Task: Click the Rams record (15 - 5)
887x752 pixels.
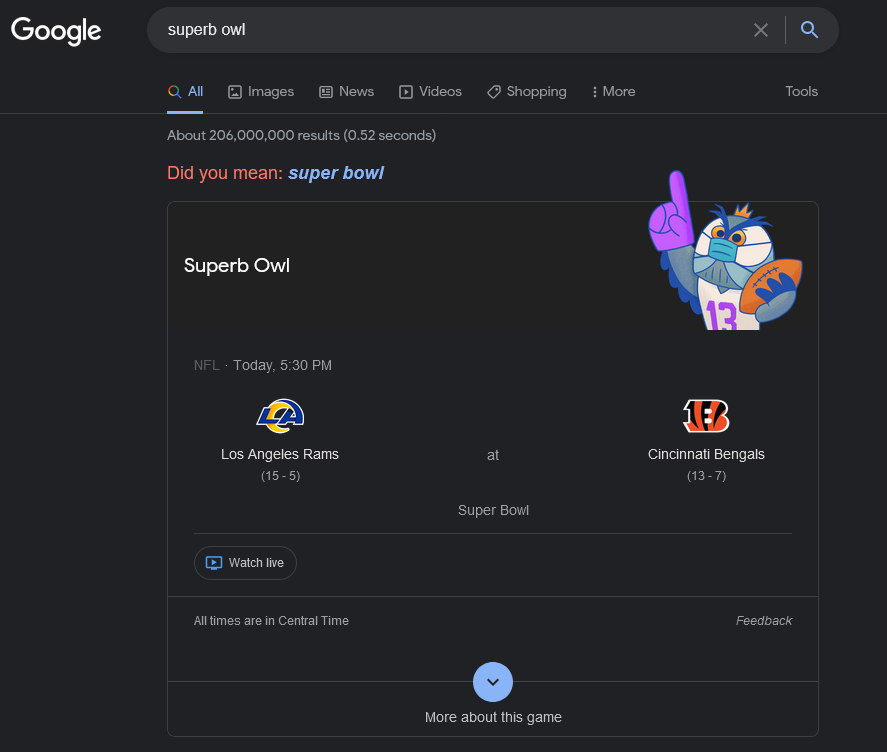Action: click(x=280, y=476)
